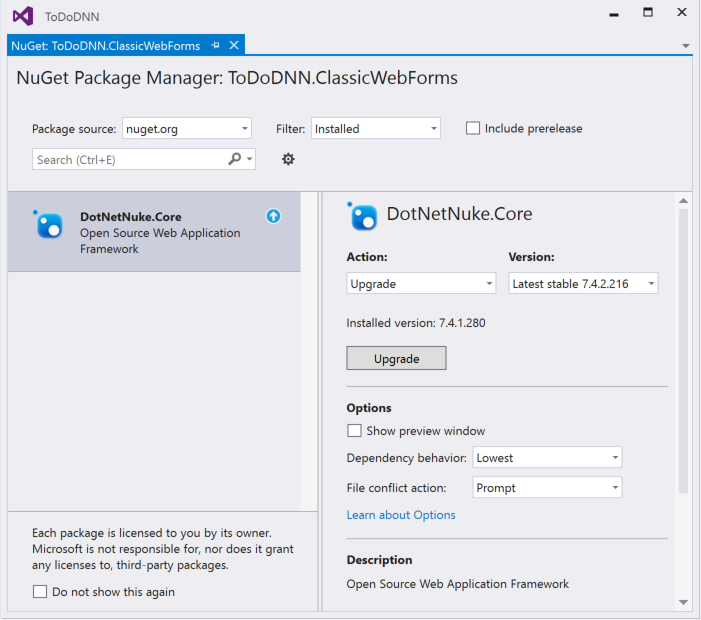Enable Show preview window checkbox
This screenshot has width=701, height=620.
click(354, 430)
